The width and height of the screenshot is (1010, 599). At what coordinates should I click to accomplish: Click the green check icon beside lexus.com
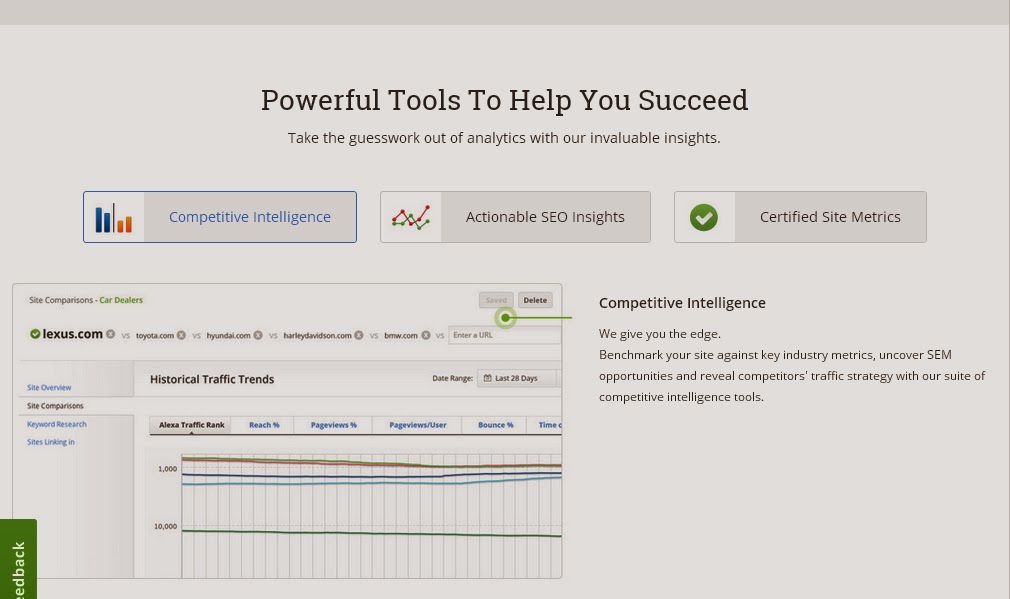[35, 334]
